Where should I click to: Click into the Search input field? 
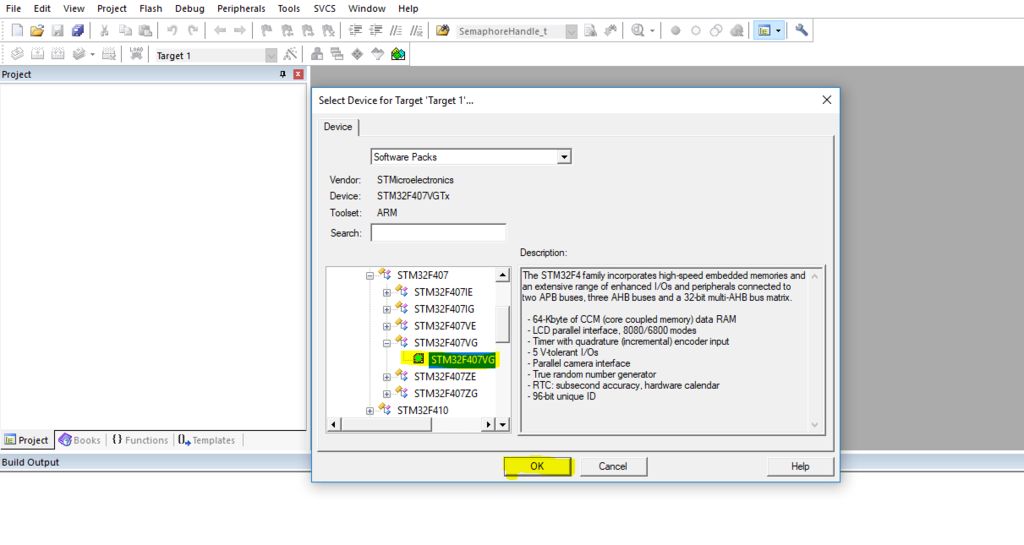point(438,233)
